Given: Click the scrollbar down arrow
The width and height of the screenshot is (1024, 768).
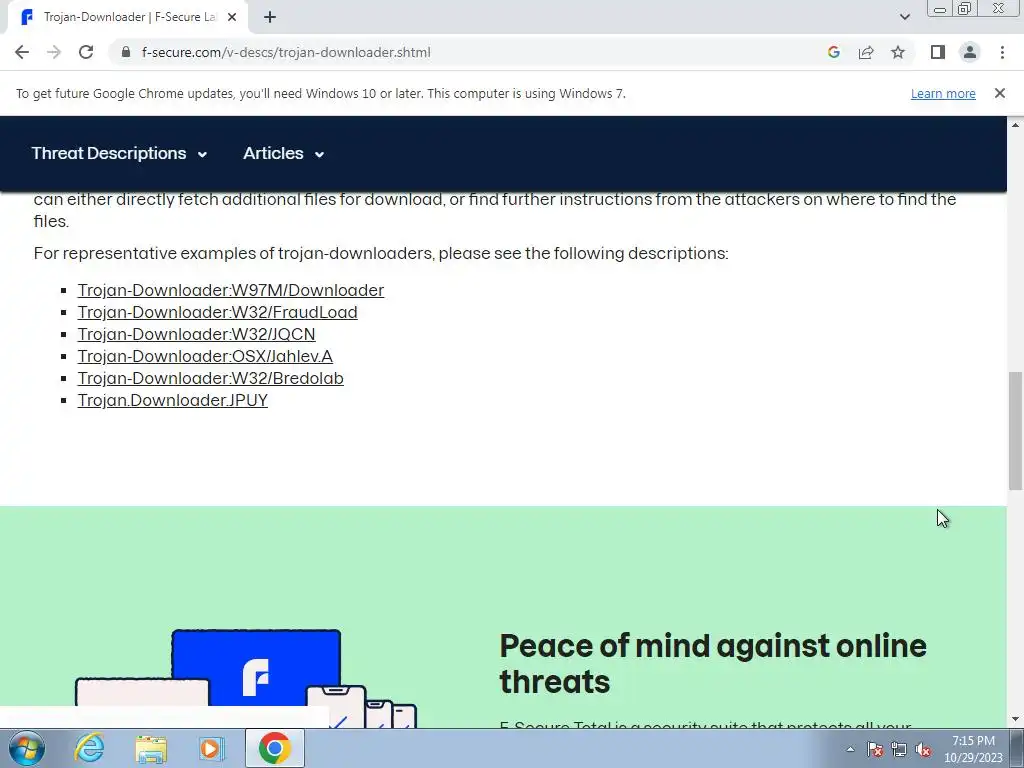Looking at the screenshot, I should [x=1015, y=720].
